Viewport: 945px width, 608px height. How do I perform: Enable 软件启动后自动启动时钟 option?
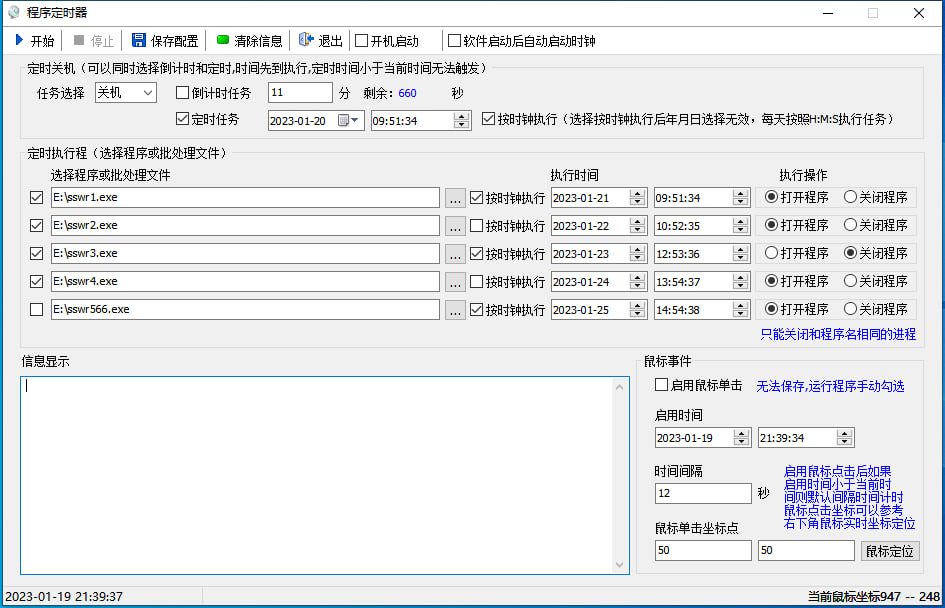pyautogui.click(x=455, y=41)
